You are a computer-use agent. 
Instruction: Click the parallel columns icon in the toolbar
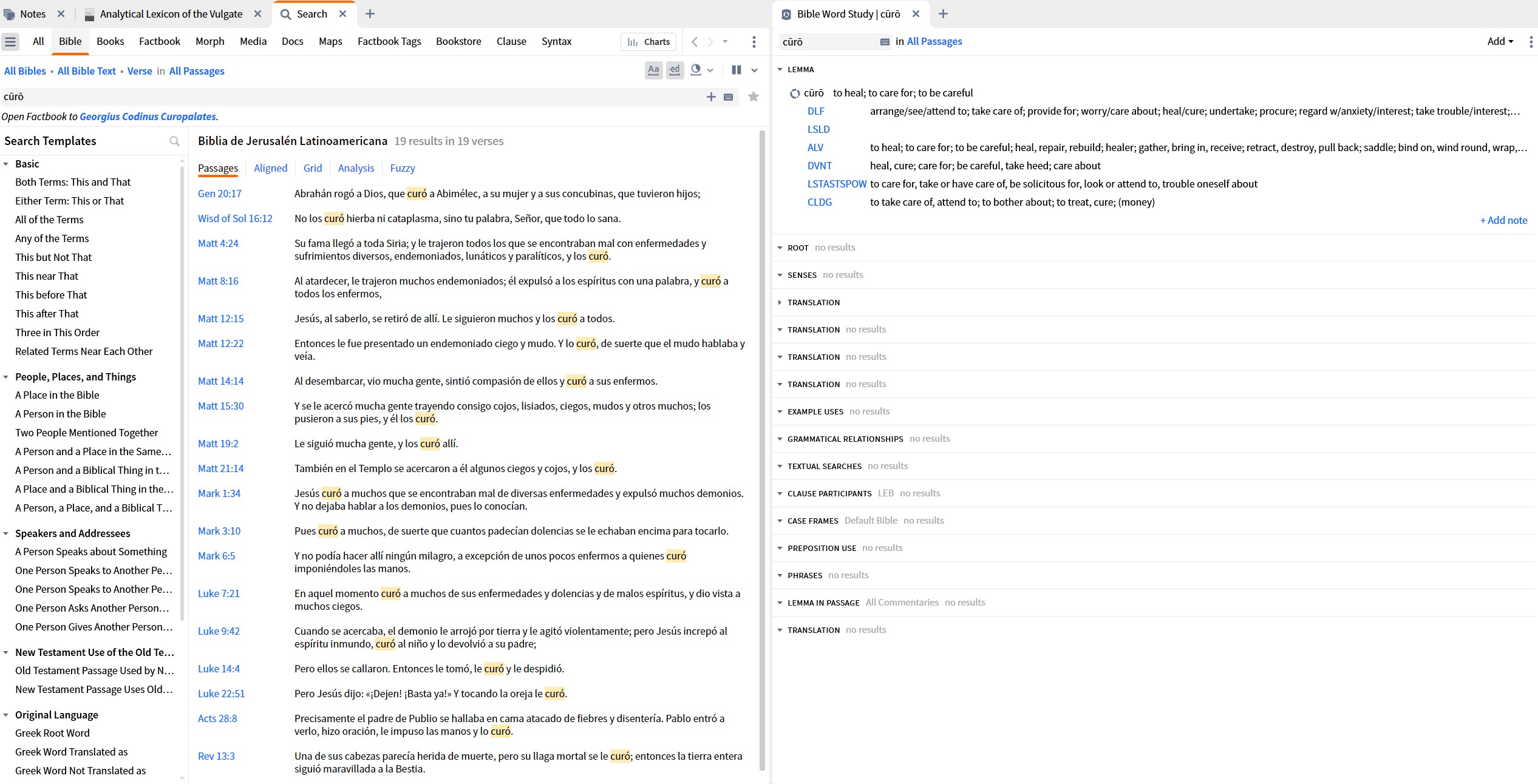pos(736,70)
